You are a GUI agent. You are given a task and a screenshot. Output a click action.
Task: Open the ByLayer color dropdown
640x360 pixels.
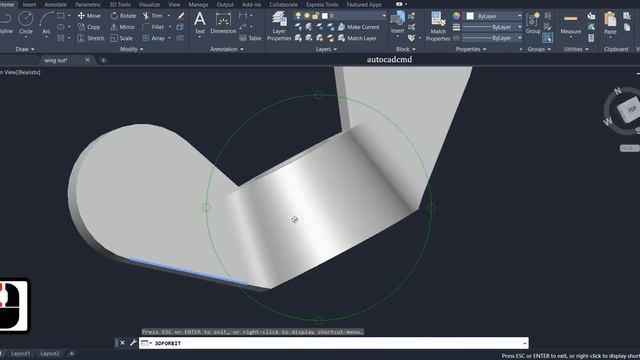519,16
